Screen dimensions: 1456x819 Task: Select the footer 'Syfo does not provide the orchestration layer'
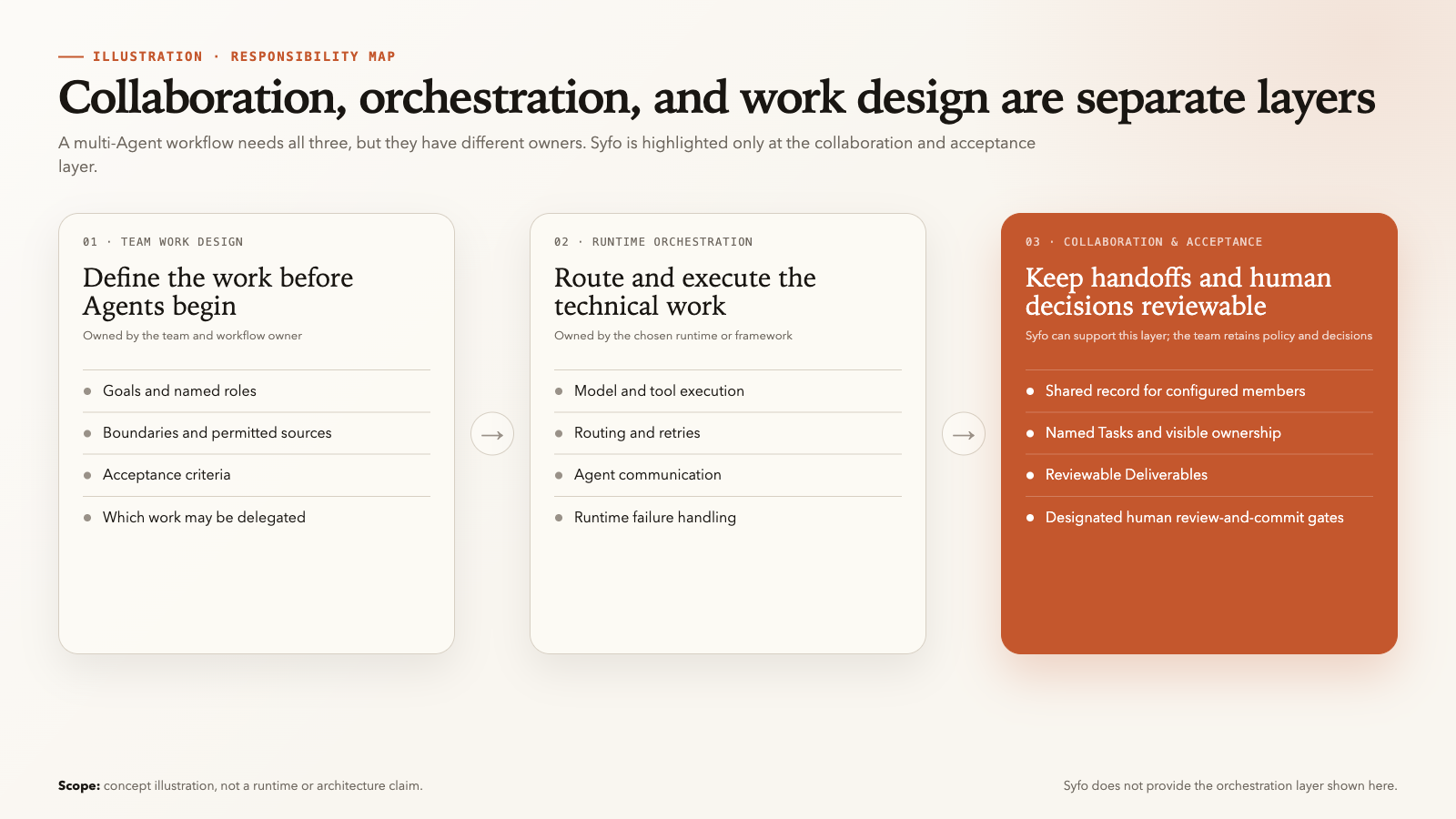[x=1230, y=786]
